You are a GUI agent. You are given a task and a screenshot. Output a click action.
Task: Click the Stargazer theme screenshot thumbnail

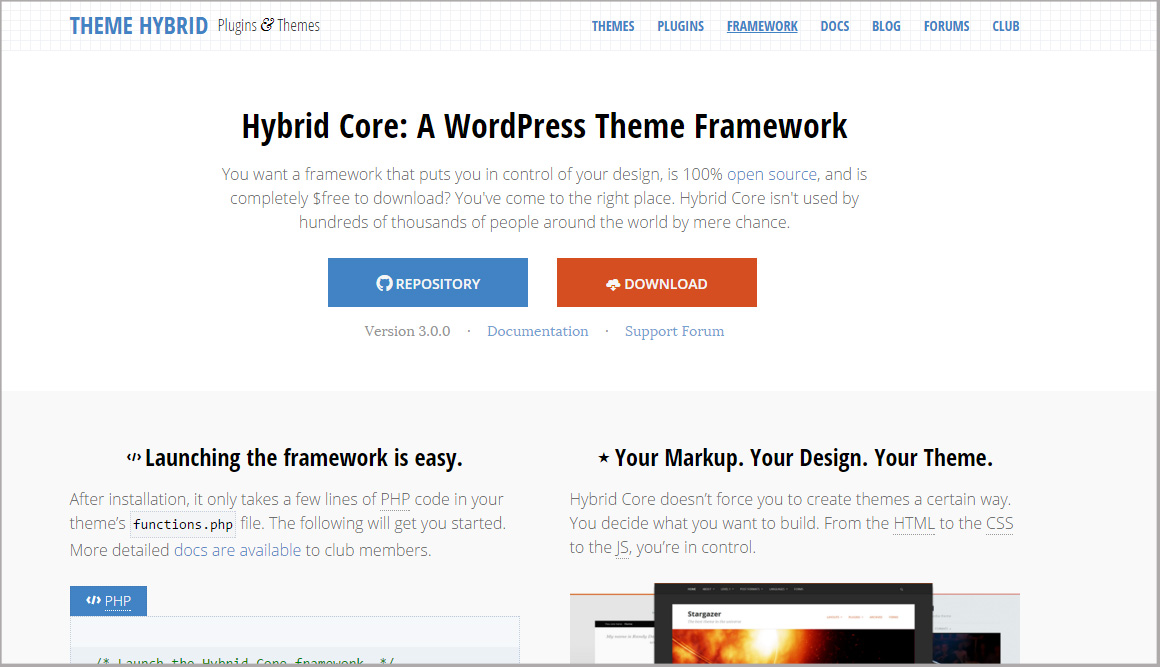coord(794,624)
